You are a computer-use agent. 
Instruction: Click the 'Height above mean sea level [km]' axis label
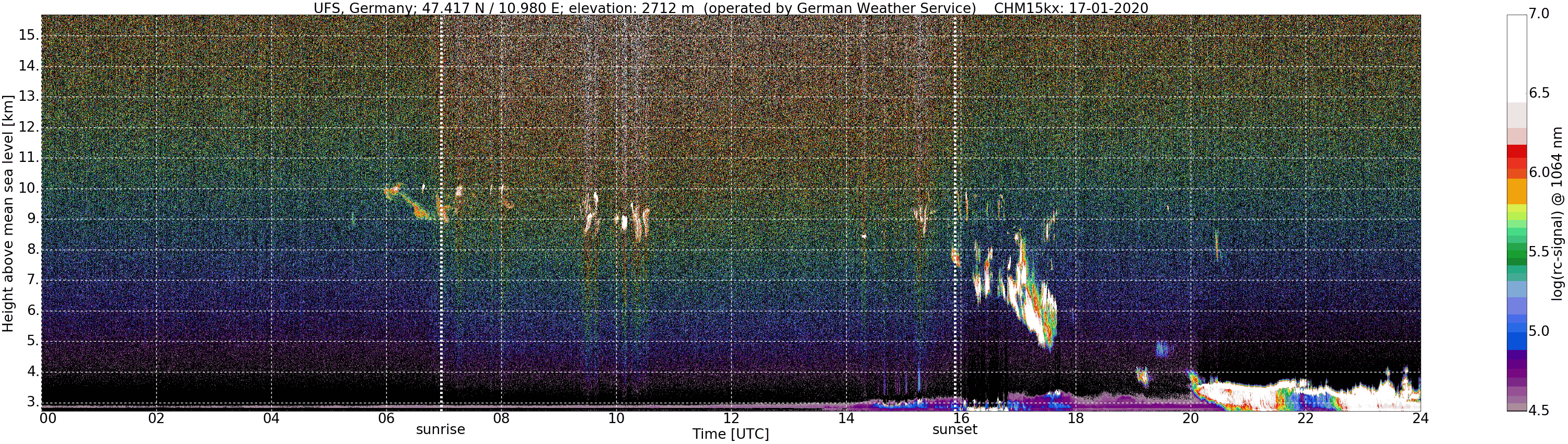pyautogui.click(x=8, y=214)
